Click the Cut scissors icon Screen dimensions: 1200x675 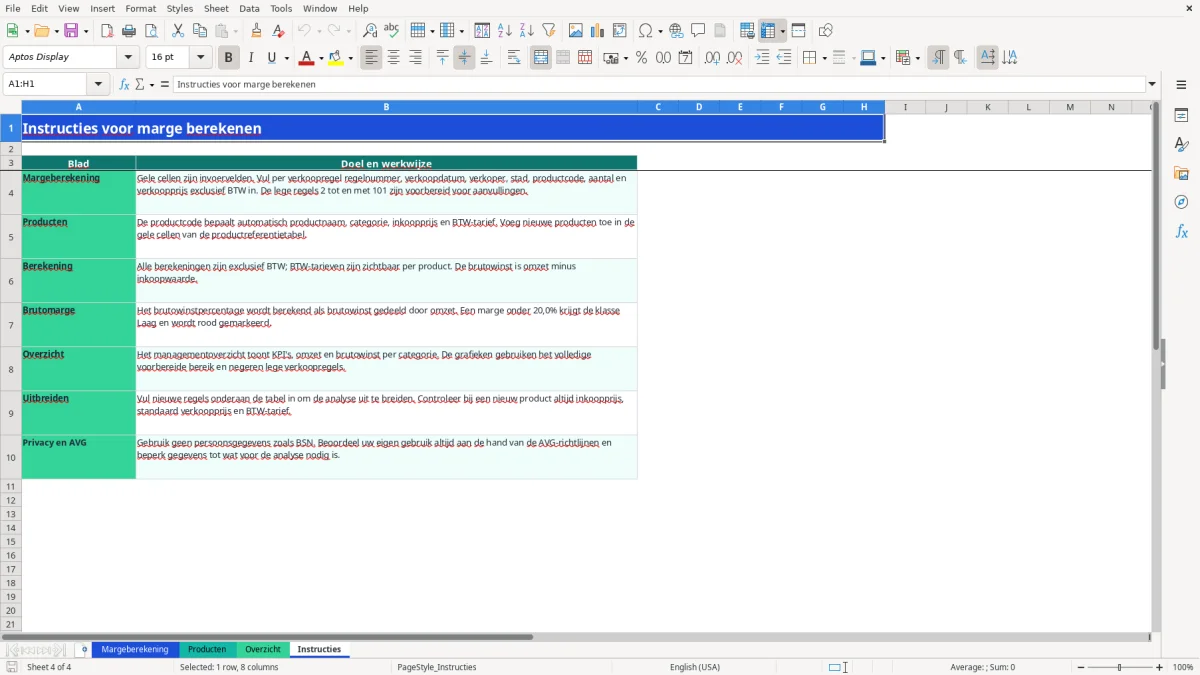pos(178,31)
